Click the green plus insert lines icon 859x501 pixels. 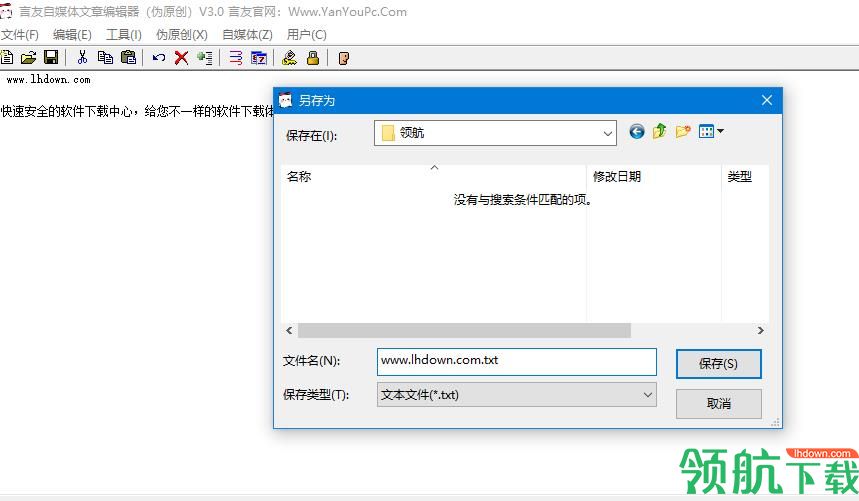coord(205,57)
